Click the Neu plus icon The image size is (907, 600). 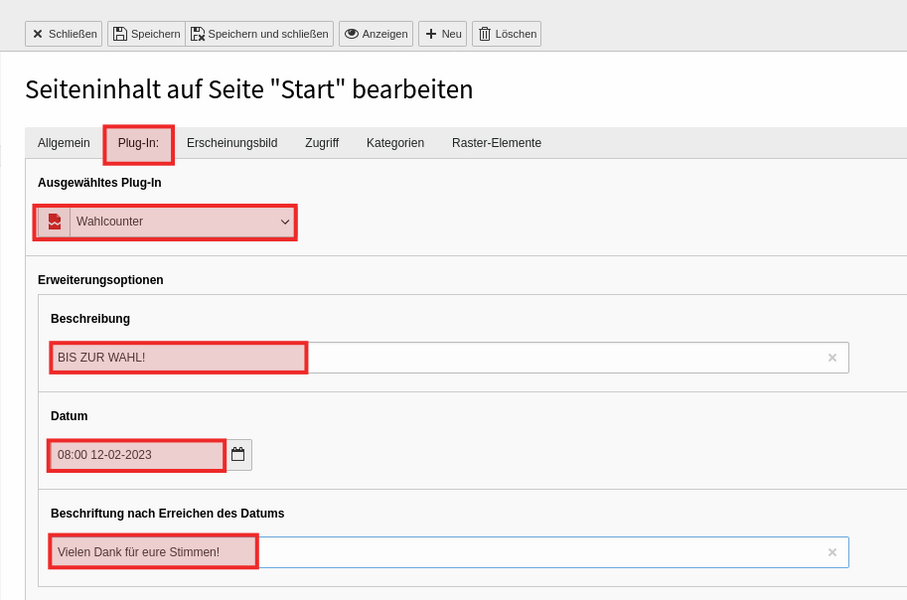(x=431, y=34)
